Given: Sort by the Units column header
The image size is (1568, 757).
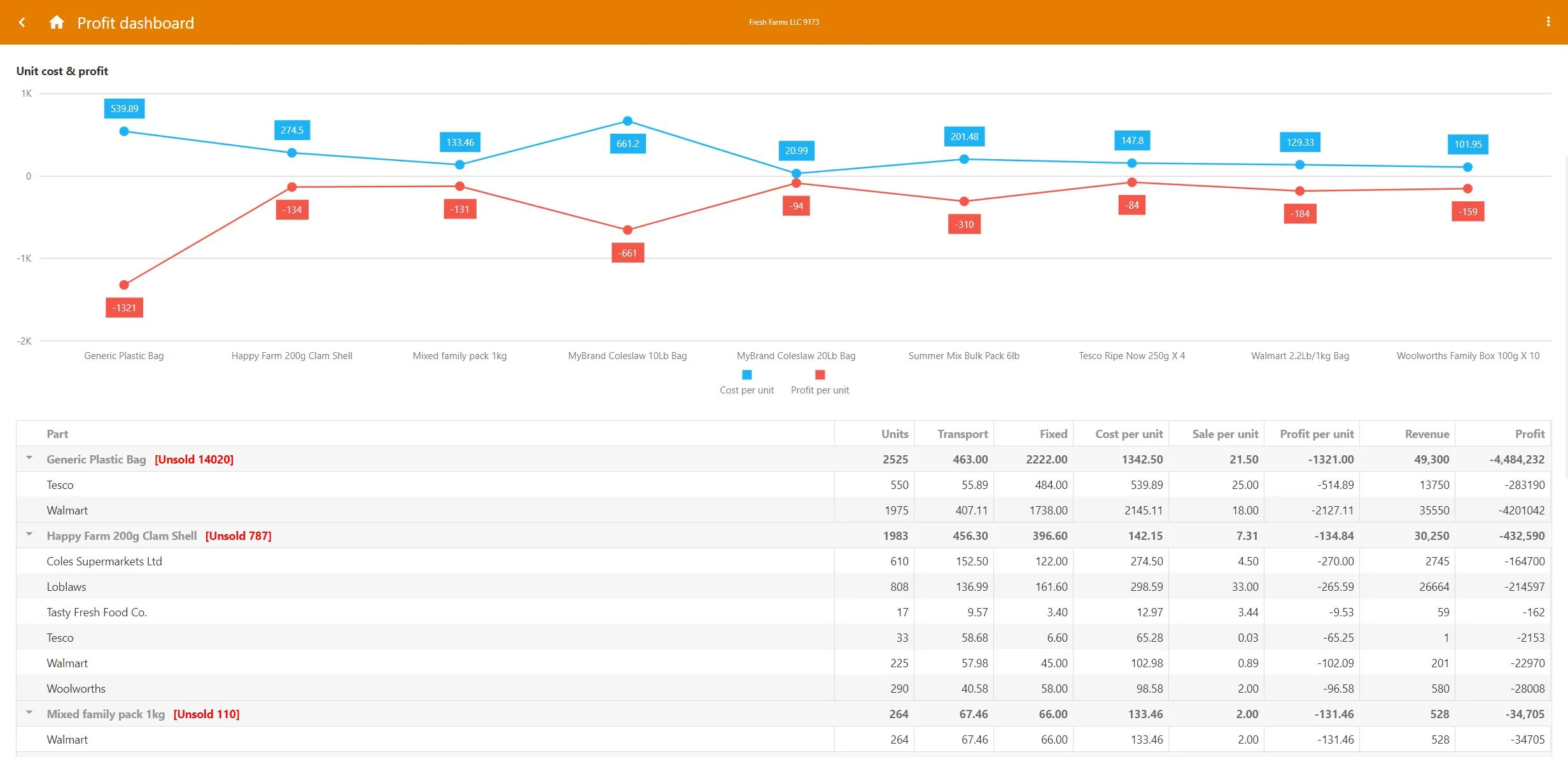Looking at the screenshot, I should pyautogui.click(x=894, y=434).
